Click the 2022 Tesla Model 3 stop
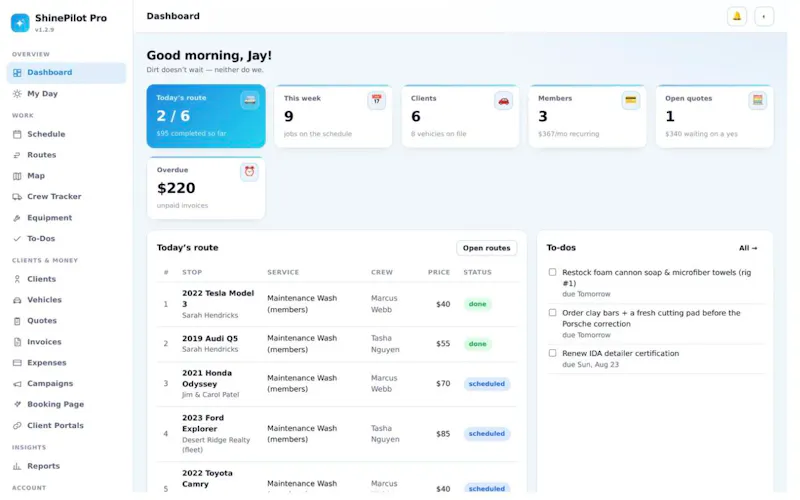Image resolution: width=800 pixels, height=500 pixels. click(218, 298)
